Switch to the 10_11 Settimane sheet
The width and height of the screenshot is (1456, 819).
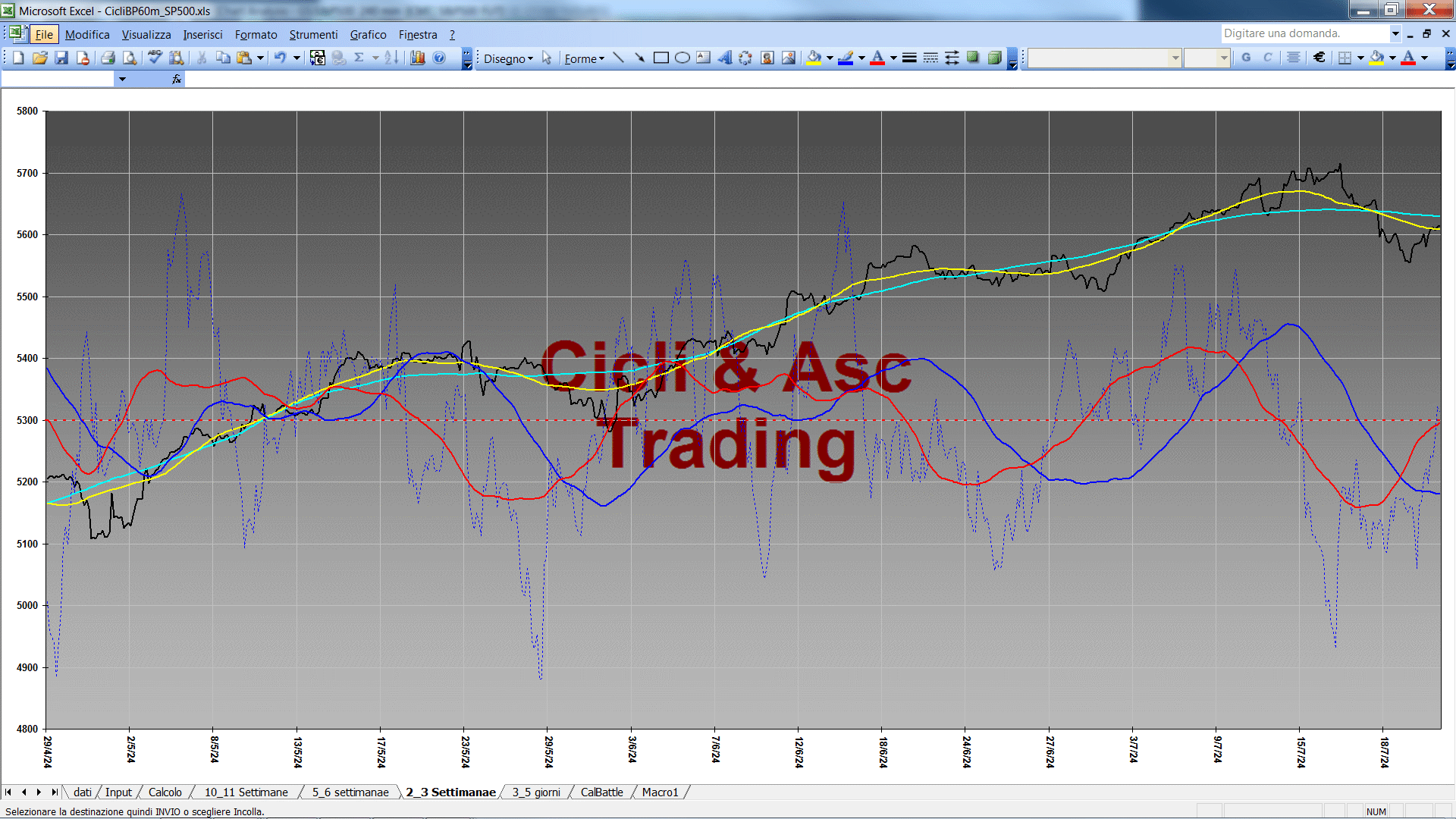pyautogui.click(x=246, y=792)
